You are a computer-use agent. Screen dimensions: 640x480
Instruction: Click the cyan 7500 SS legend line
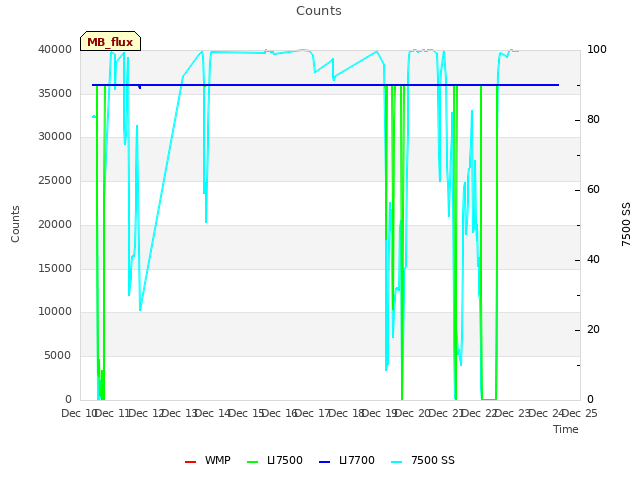point(396,462)
